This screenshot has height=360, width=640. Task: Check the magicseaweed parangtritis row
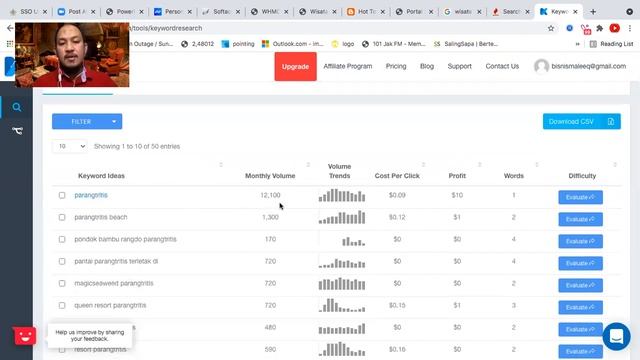coord(62,283)
